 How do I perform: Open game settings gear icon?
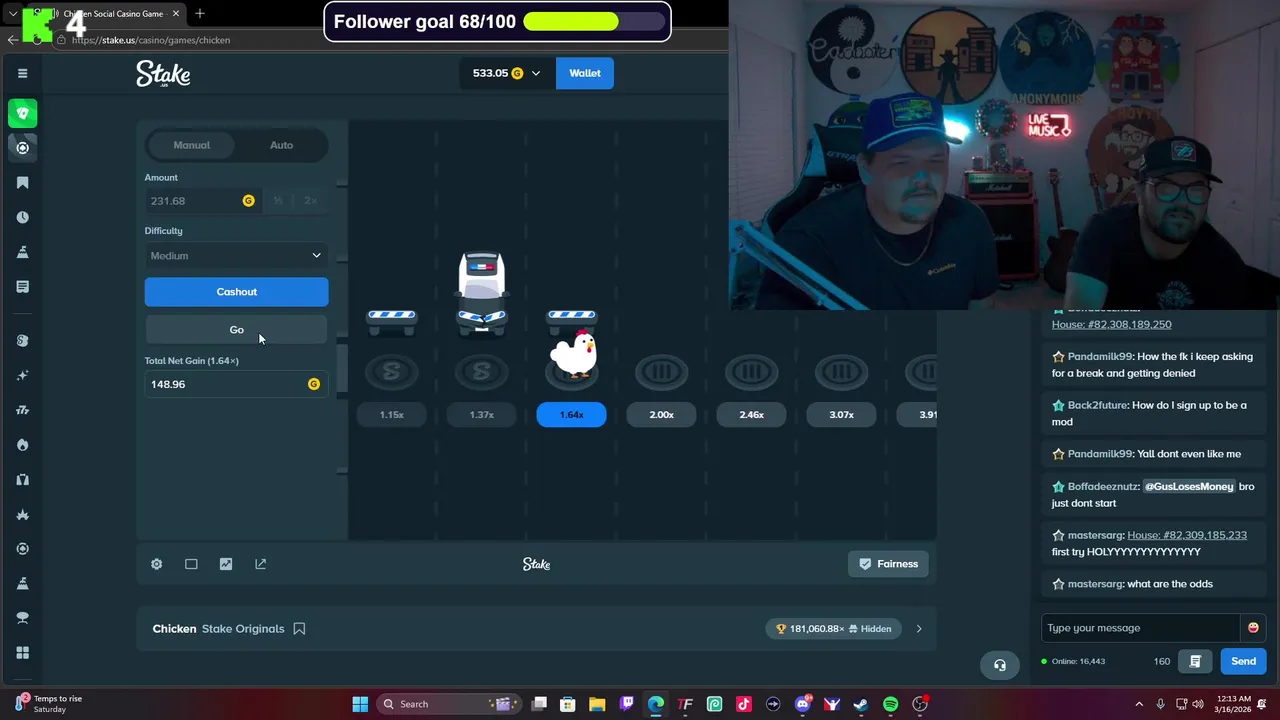tap(156, 564)
